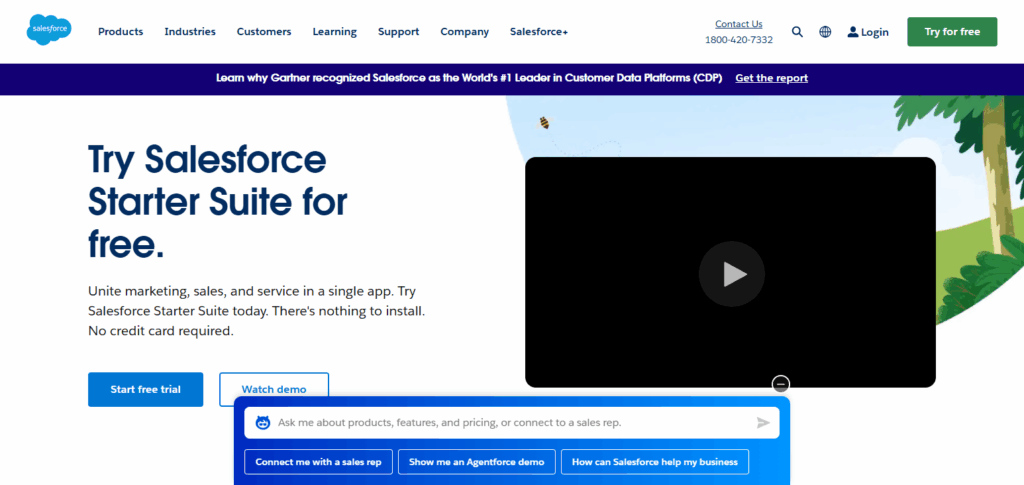Viewport: 1024px width, 485px height.
Task: Click the Start free trial button
Action: (146, 390)
